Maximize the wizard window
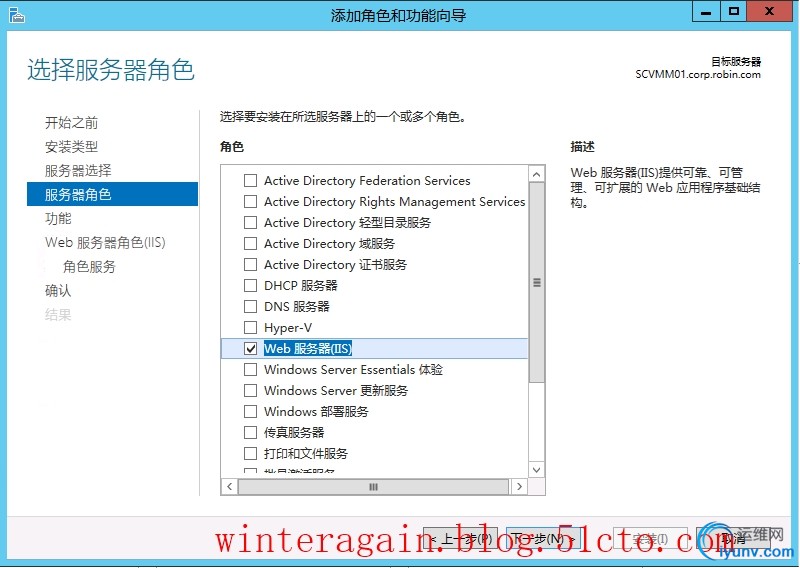 click(734, 11)
